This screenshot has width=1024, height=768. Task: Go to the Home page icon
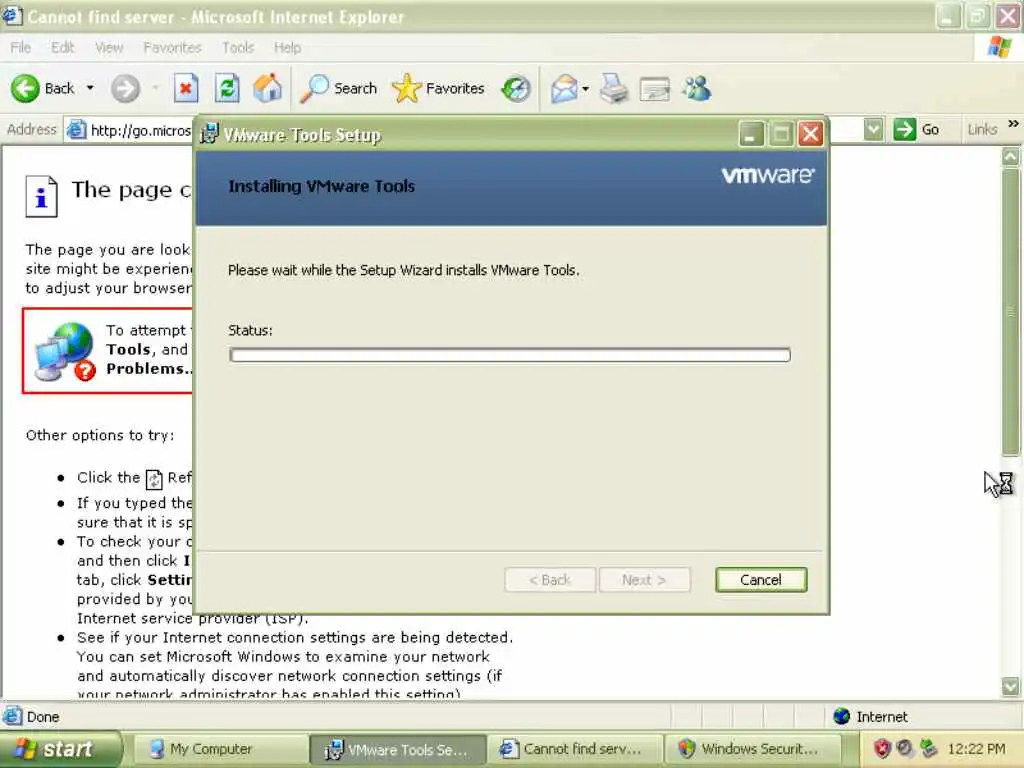click(268, 88)
